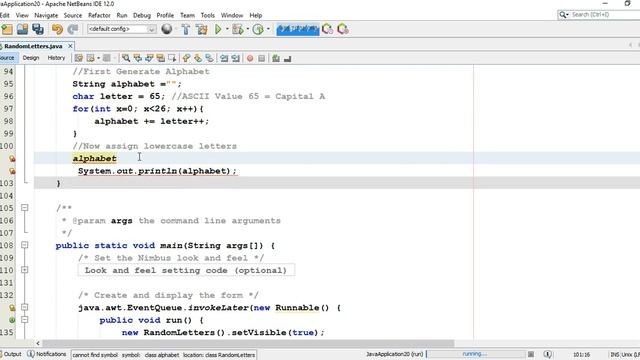Image resolution: width=640 pixels, height=360 pixels.
Task: Switch to the Design view
Action: coord(31,58)
